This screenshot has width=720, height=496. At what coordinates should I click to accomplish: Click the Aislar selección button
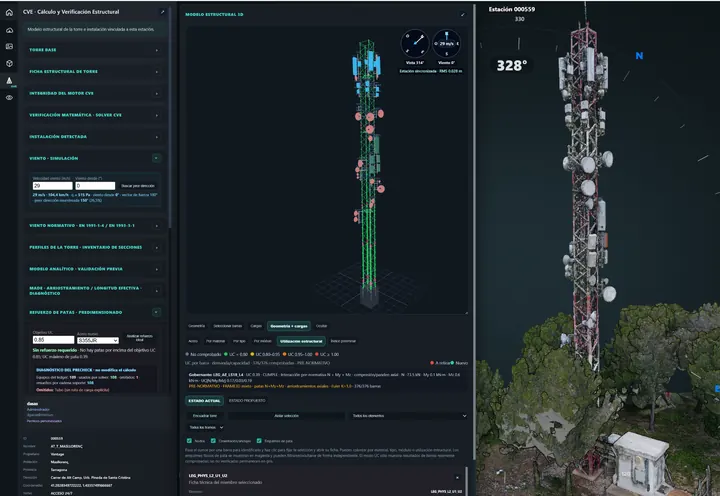pos(287,416)
